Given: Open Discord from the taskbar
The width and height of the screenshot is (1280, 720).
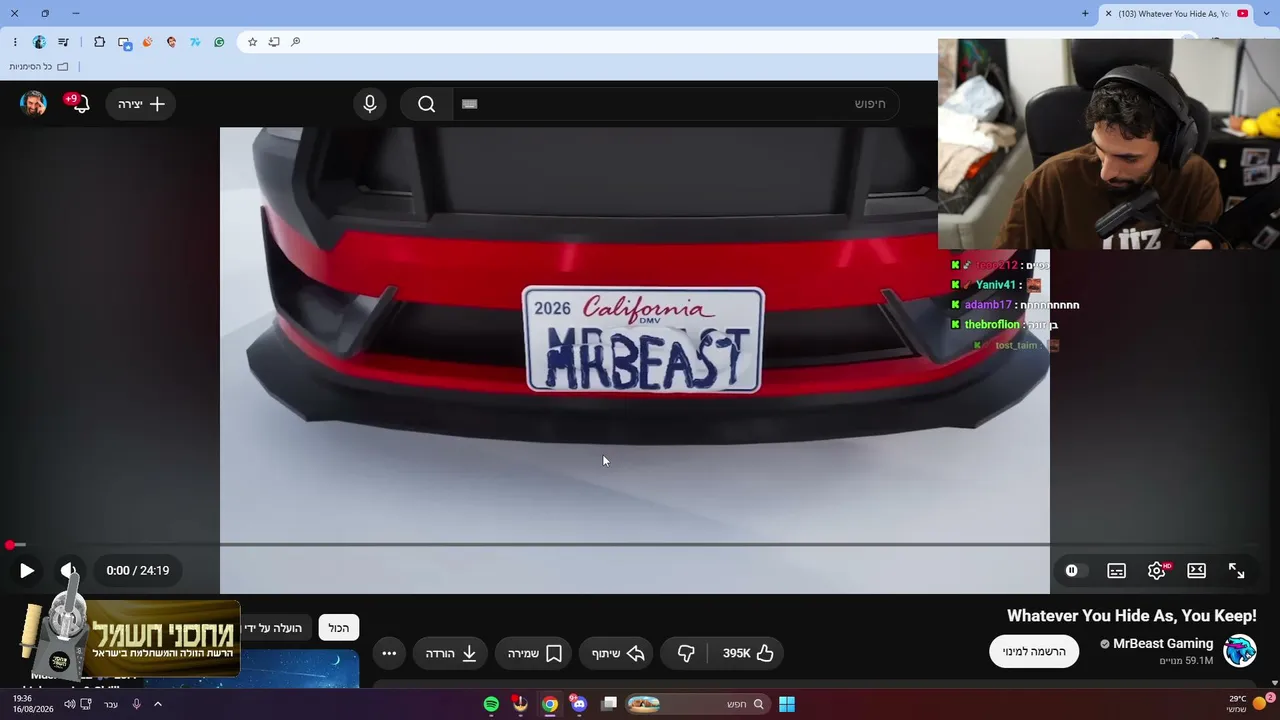Looking at the screenshot, I should (x=579, y=704).
